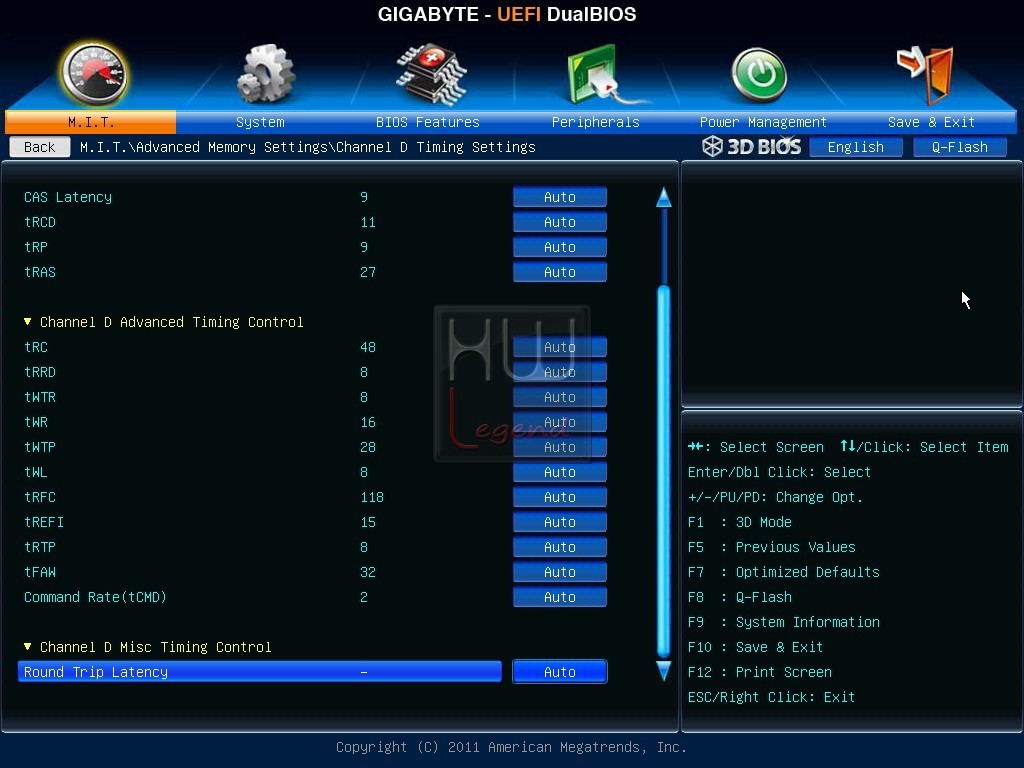Viewport: 1024px width, 768px height.
Task: Click the tRC value 48
Action: pos(368,347)
